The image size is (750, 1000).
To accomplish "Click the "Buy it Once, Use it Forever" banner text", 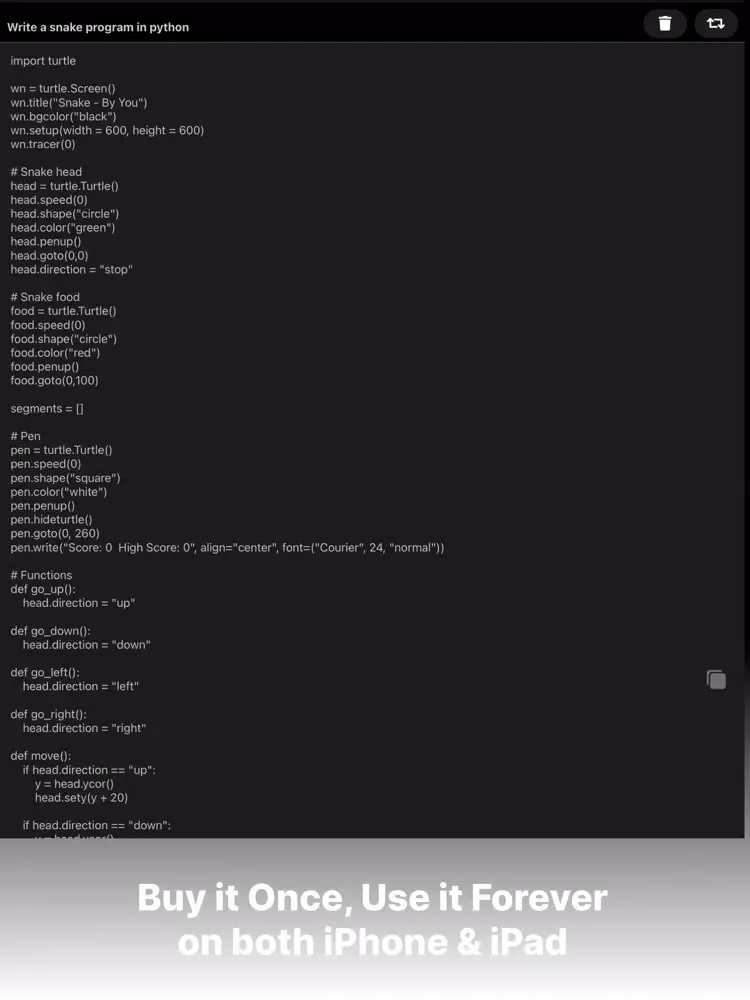I will click(x=372, y=897).
